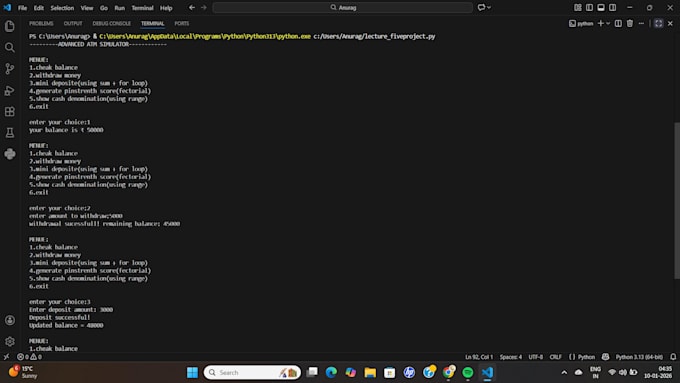
Task: Open the weather widget showing 15°C
Action: (23, 372)
